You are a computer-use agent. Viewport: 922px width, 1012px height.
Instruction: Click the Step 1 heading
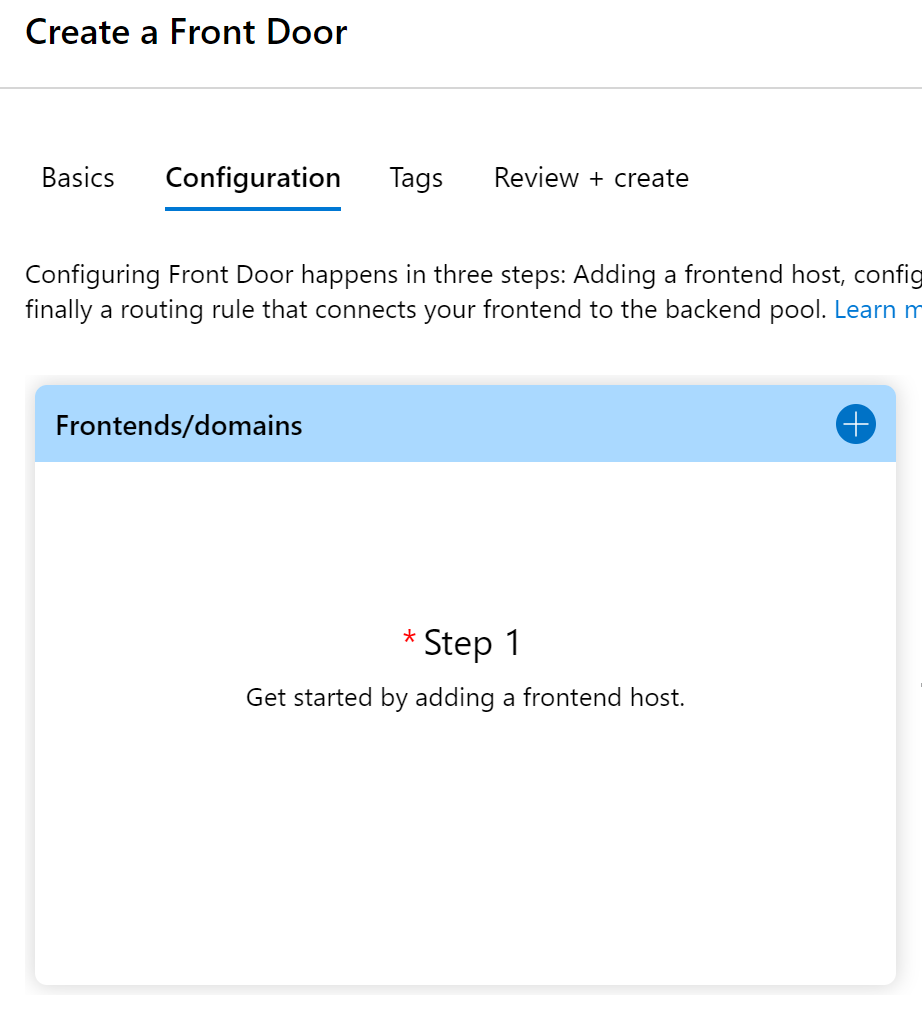click(472, 643)
